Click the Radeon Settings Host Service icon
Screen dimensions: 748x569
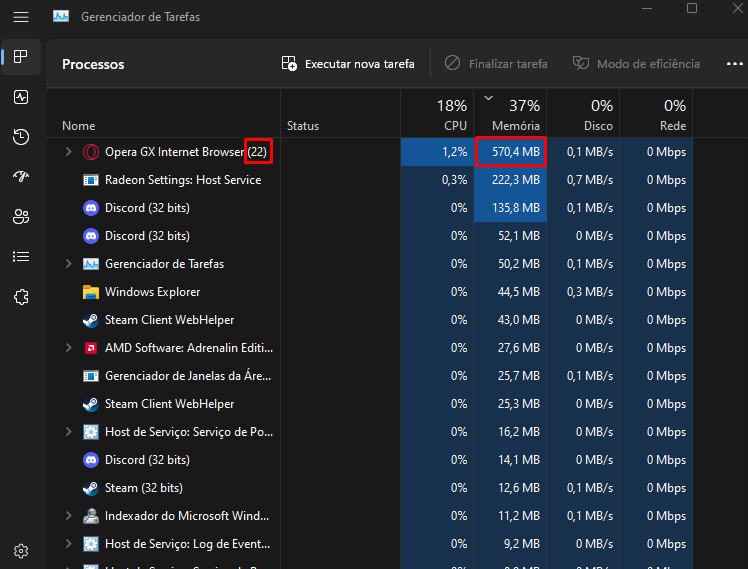91,180
